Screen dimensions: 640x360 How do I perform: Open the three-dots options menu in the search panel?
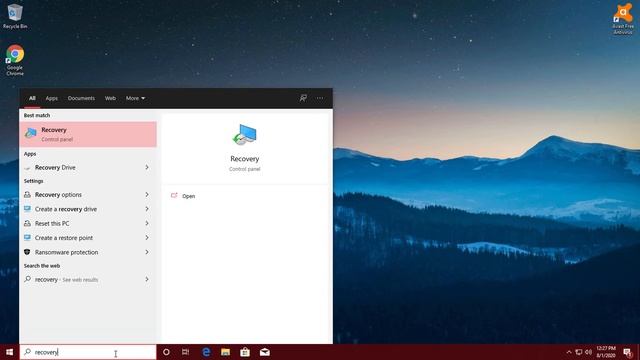[320, 98]
